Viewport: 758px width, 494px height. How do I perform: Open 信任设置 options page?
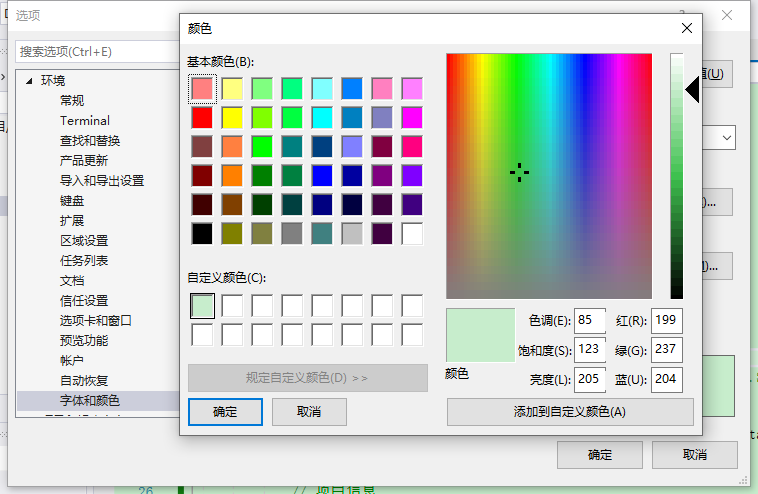tap(84, 301)
